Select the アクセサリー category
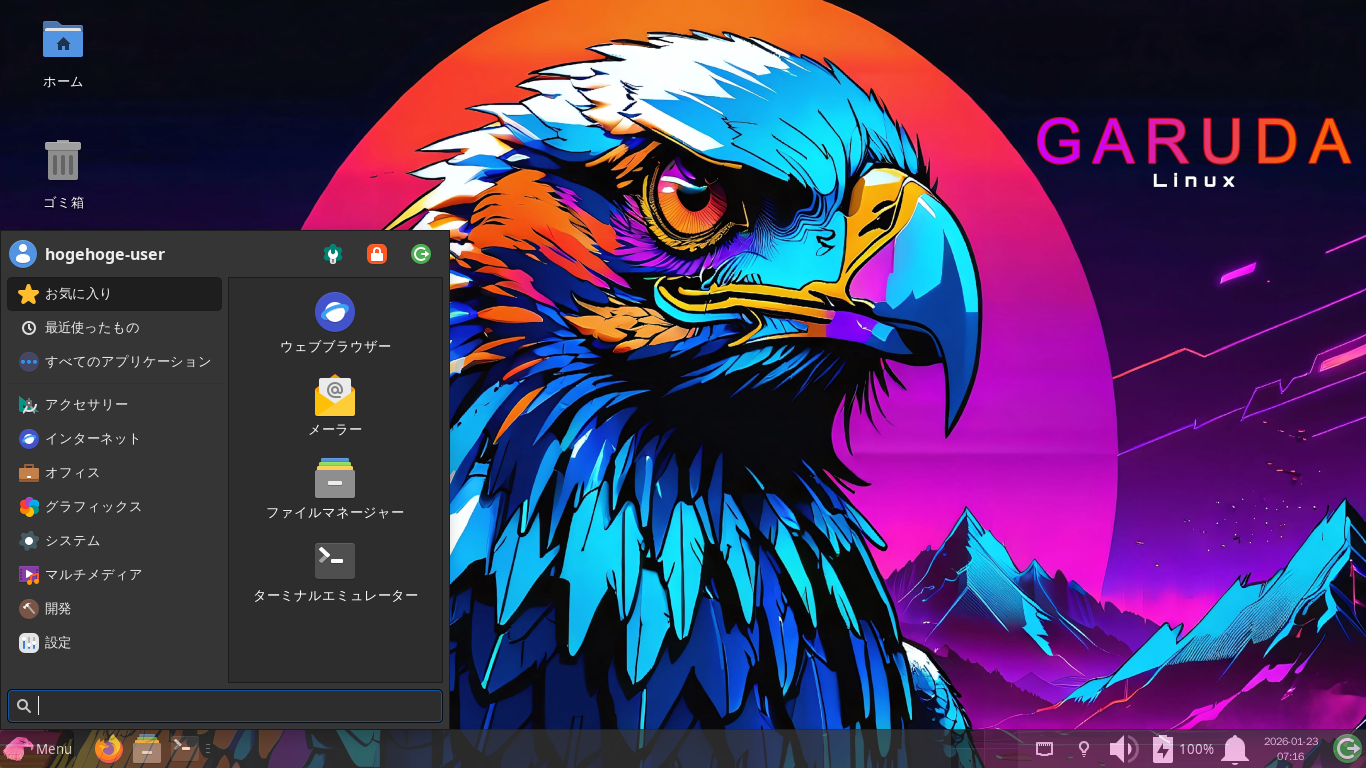The width and height of the screenshot is (1366, 768). (x=114, y=405)
